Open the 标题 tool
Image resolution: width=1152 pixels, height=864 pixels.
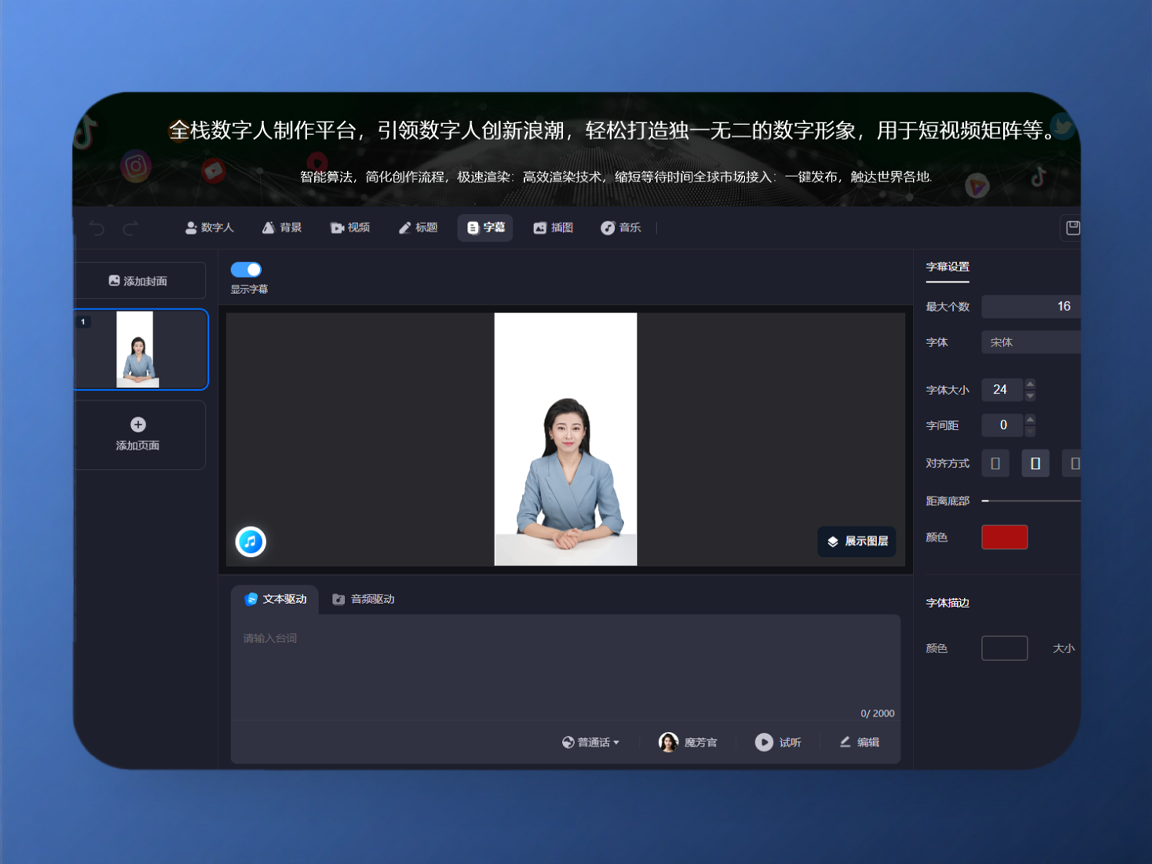[416, 227]
